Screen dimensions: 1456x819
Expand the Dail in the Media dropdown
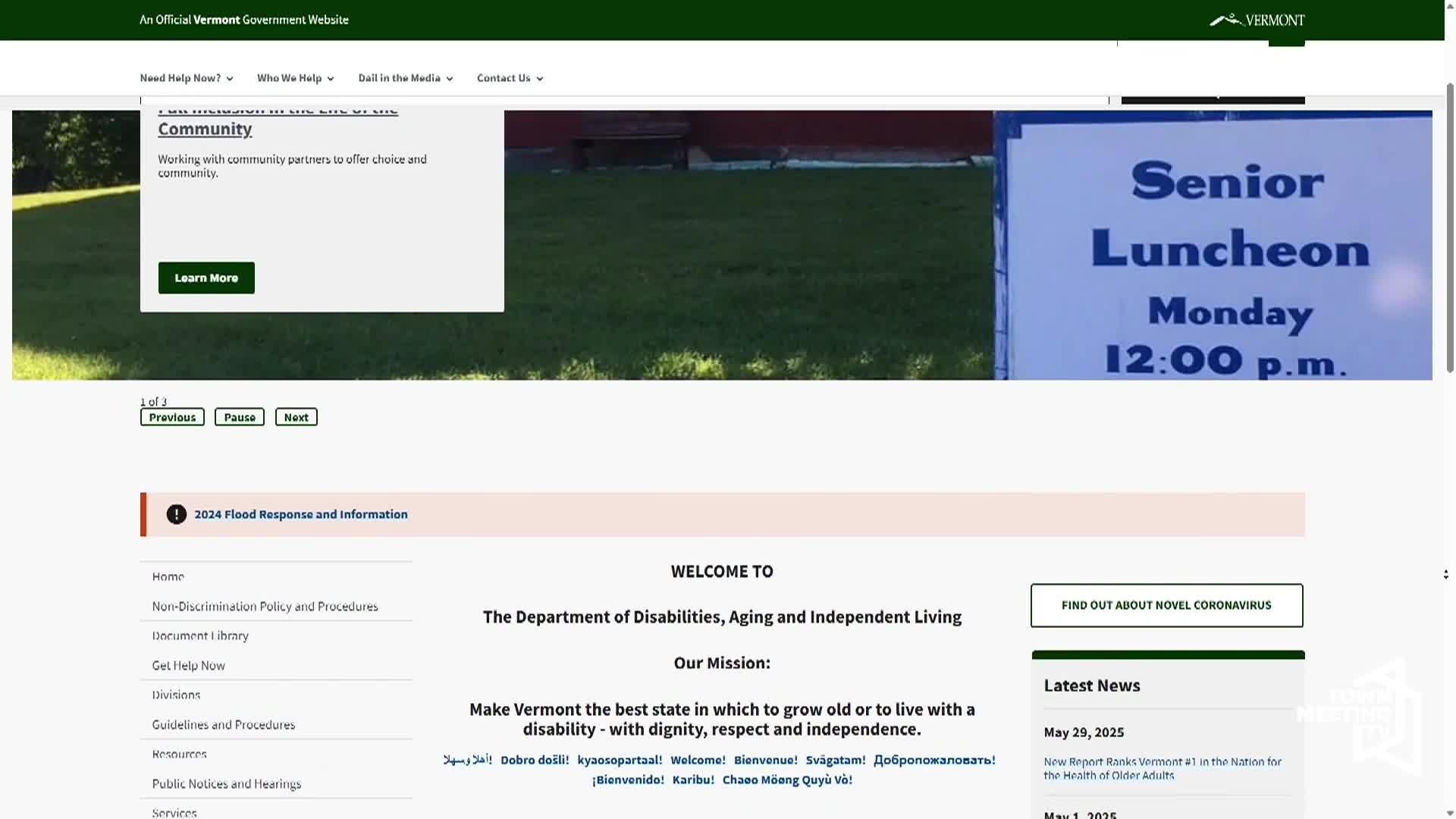(405, 78)
